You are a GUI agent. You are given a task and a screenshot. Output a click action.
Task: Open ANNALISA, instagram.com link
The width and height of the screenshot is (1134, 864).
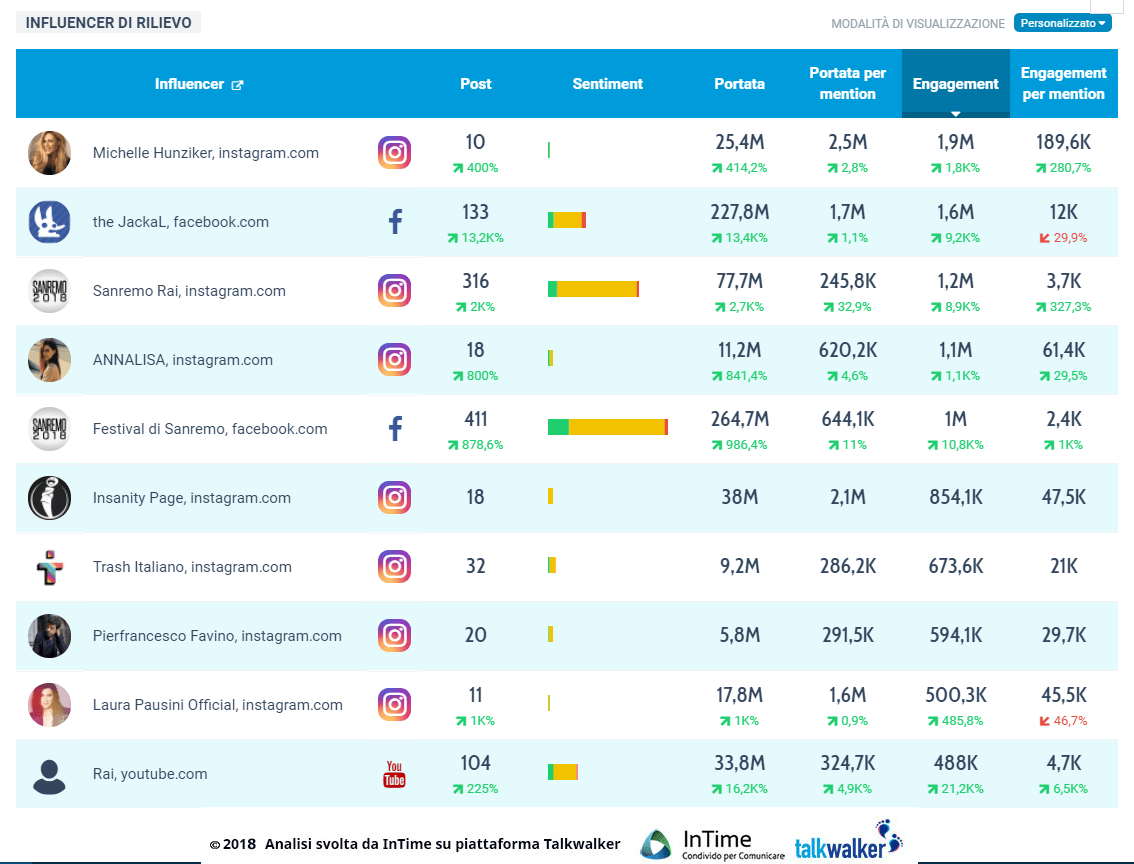[x=182, y=360]
